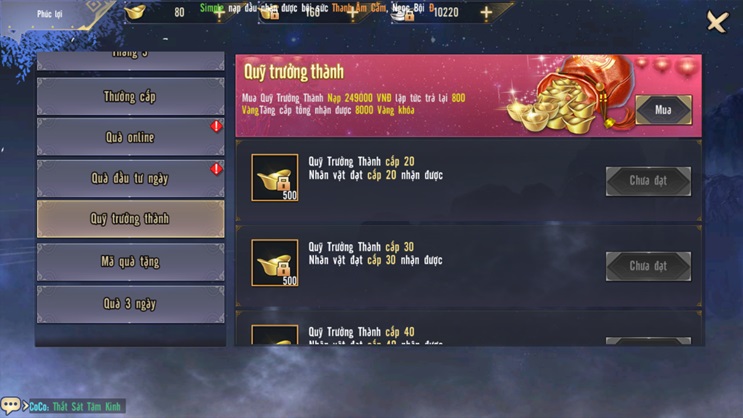The height and width of the screenshot is (418, 743).
Task: Open the Mã quà tặng tab
Action: click(x=130, y=262)
